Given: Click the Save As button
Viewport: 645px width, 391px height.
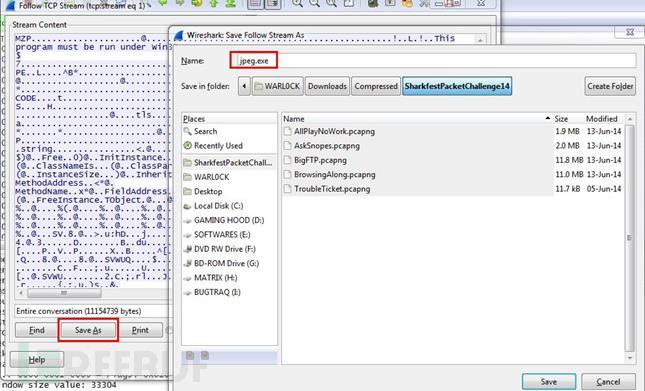Looking at the screenshot, I should tap(88, 330).
